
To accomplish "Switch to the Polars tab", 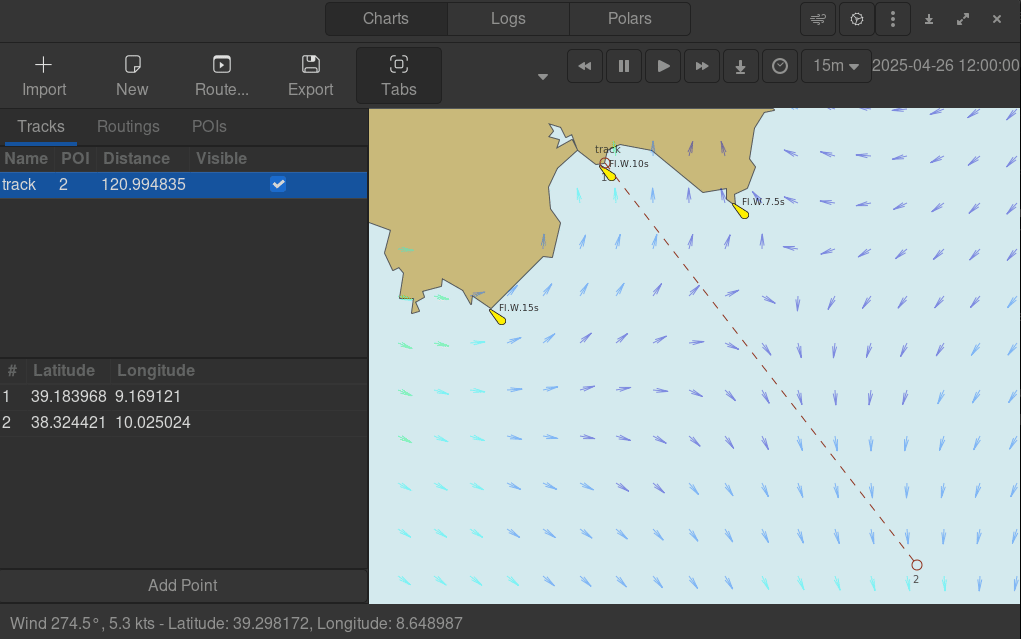I will pos(629,19).
